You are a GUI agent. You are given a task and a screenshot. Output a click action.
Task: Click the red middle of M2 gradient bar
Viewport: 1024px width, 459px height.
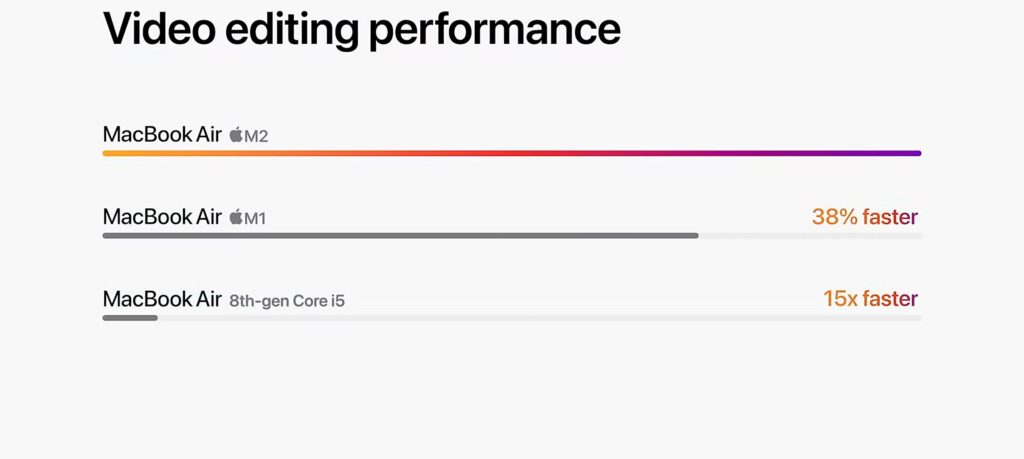tap(512, 153)
